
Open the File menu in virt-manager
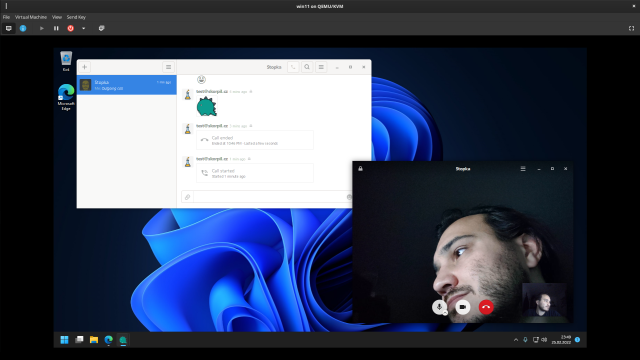[6, 17]
